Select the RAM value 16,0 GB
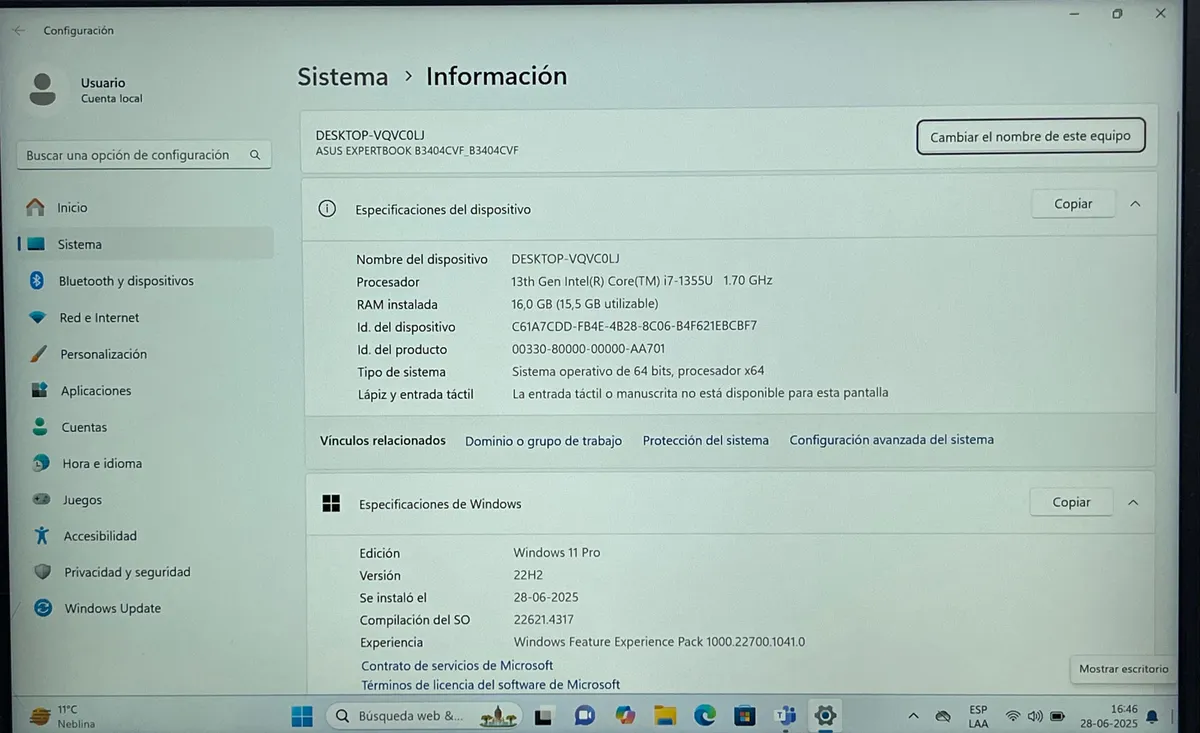The width and height of the screenshot is (1200, 733). point(585,303)
